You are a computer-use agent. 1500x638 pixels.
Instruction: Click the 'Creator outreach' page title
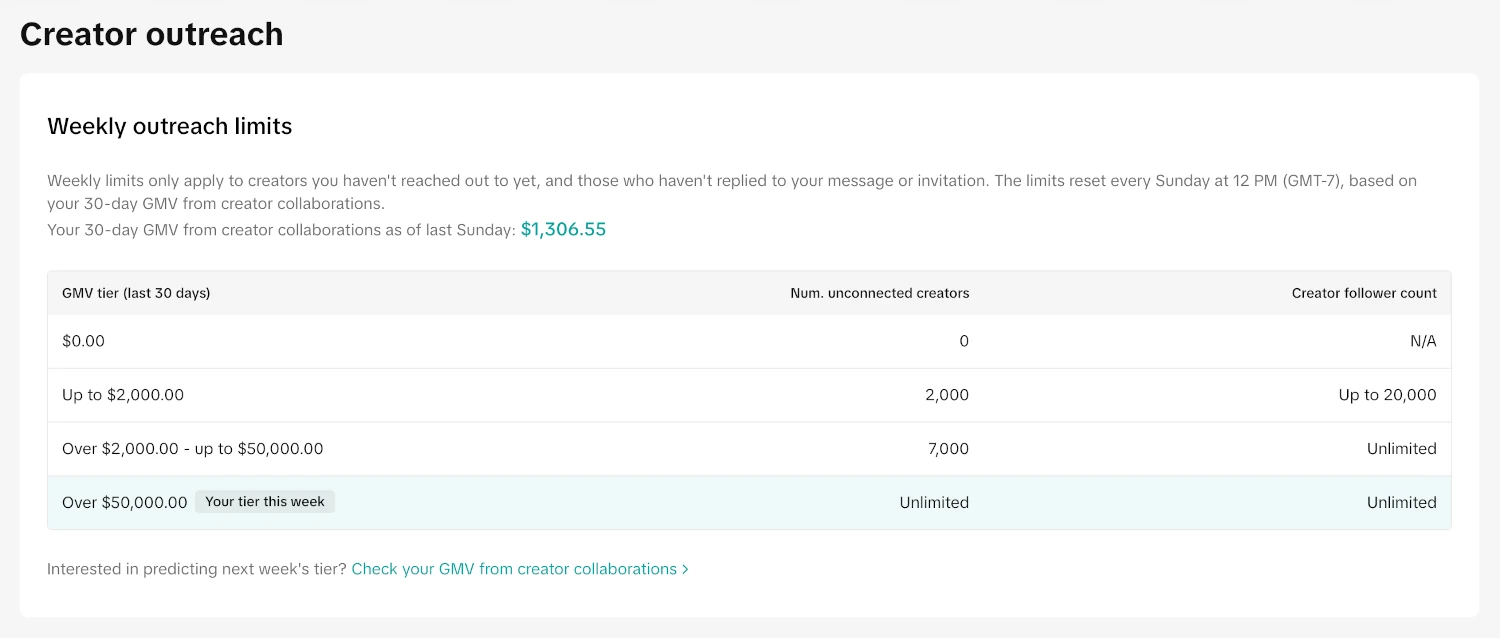pyautogui.click(x=152, y=34)
